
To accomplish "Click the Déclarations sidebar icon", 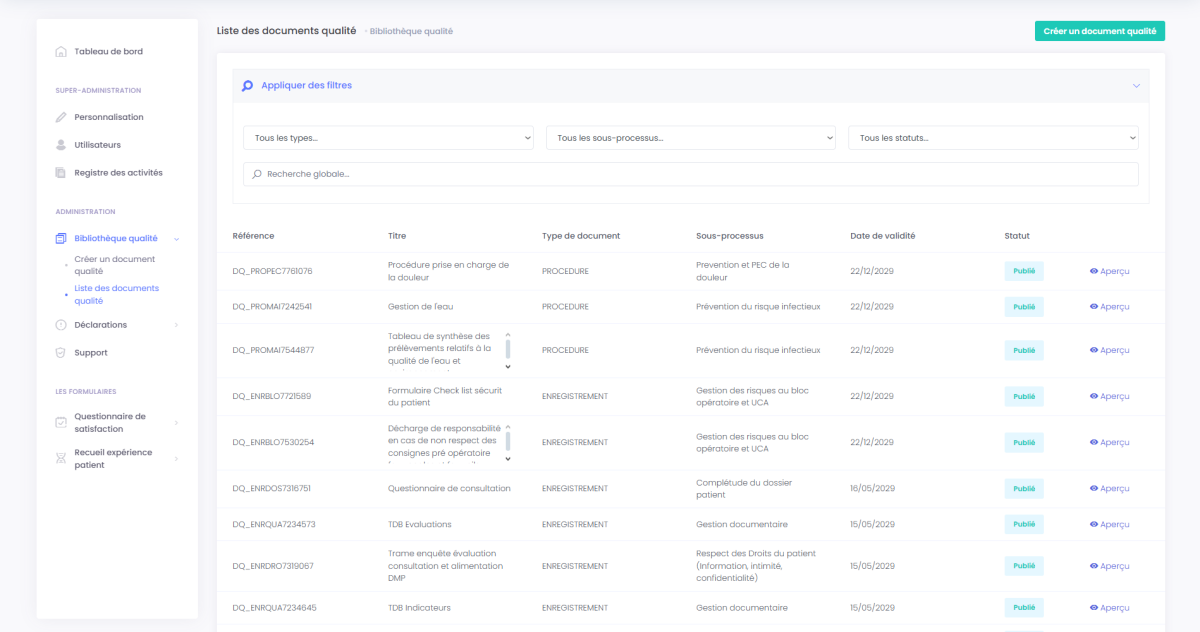I will click(61, 325).
